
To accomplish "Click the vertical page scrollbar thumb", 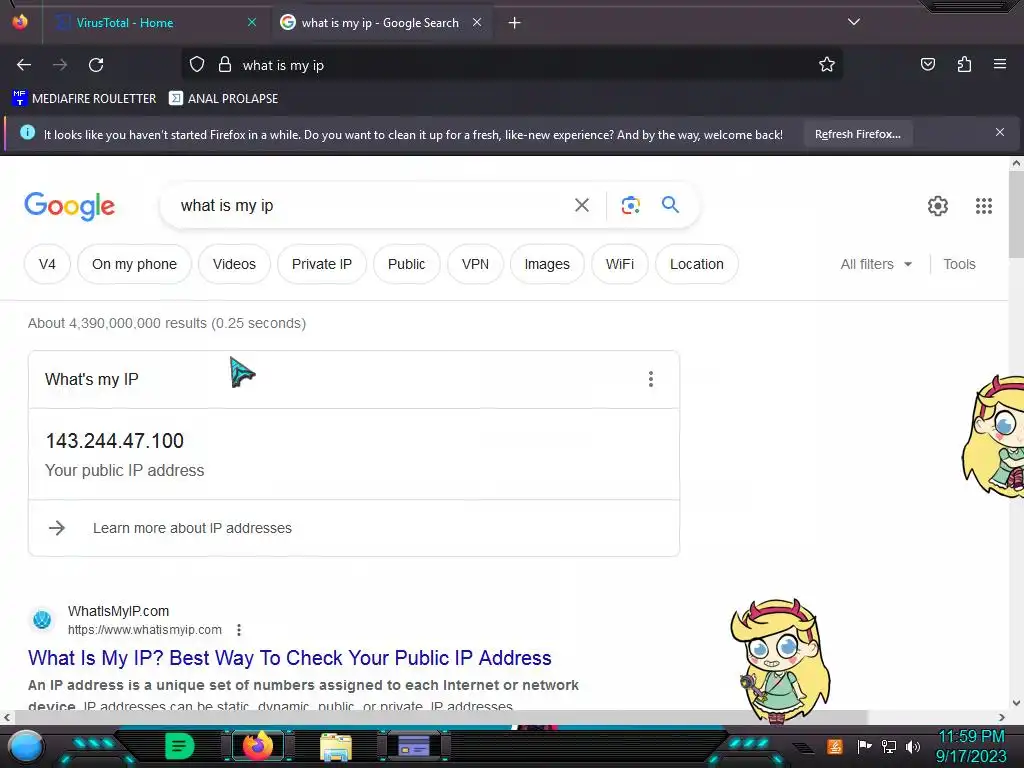I will click(x=1016, y=214).
